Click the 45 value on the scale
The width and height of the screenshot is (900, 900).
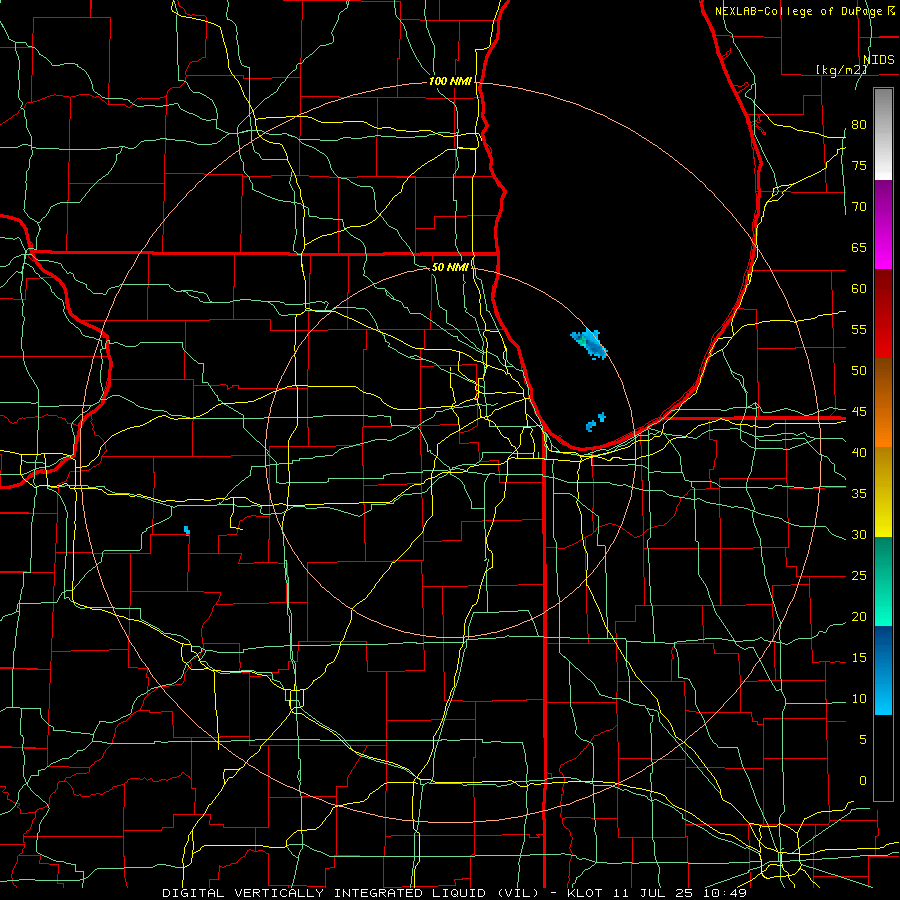coord(859,412)
